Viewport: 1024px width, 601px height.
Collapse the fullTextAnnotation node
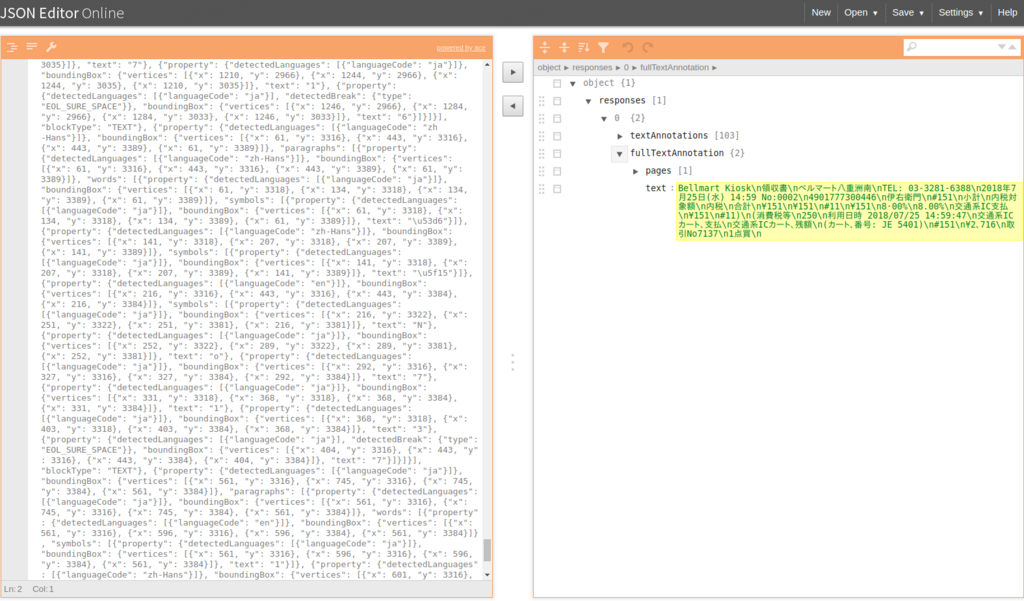[x=620, y=154]
